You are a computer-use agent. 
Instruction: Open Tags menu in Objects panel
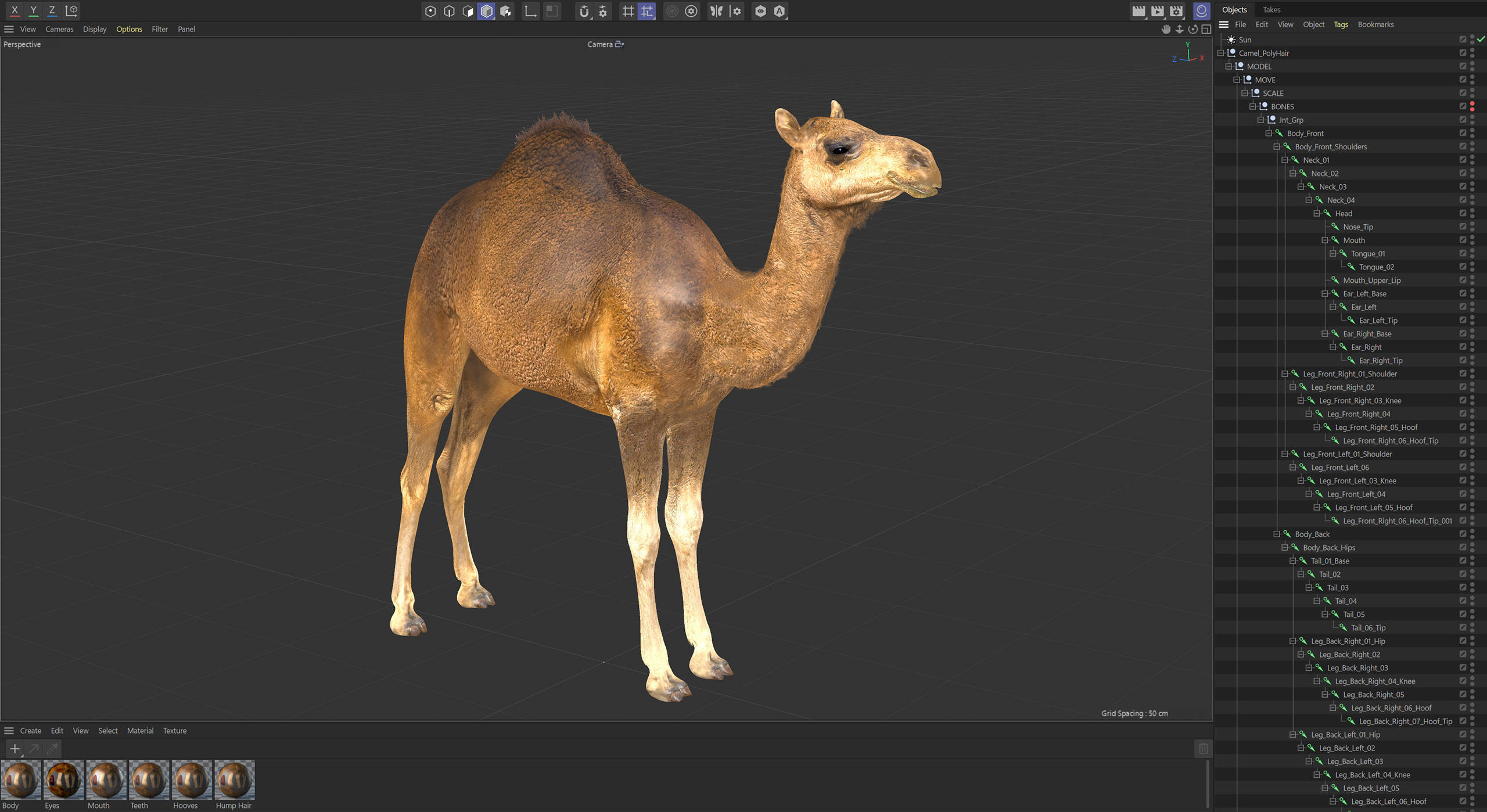click(x=1341, y=24)
